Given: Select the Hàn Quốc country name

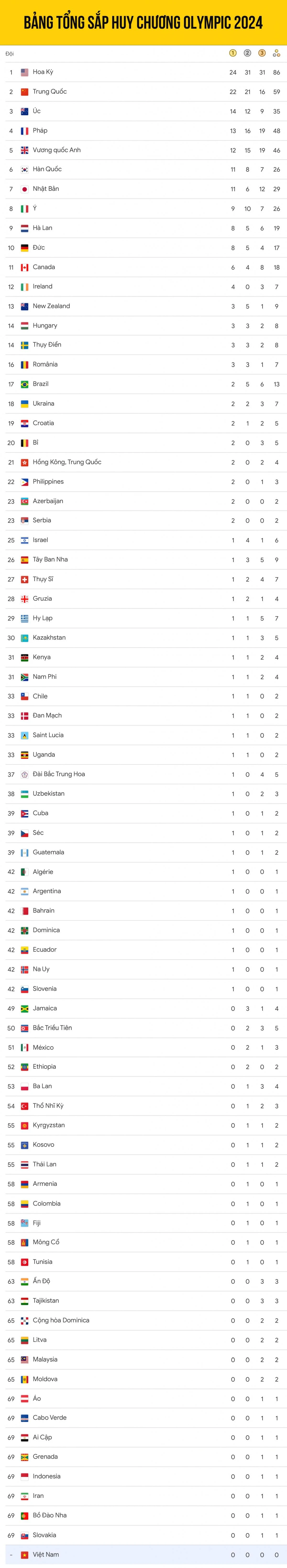Looking at the screenshot, I should coord(47,169).
